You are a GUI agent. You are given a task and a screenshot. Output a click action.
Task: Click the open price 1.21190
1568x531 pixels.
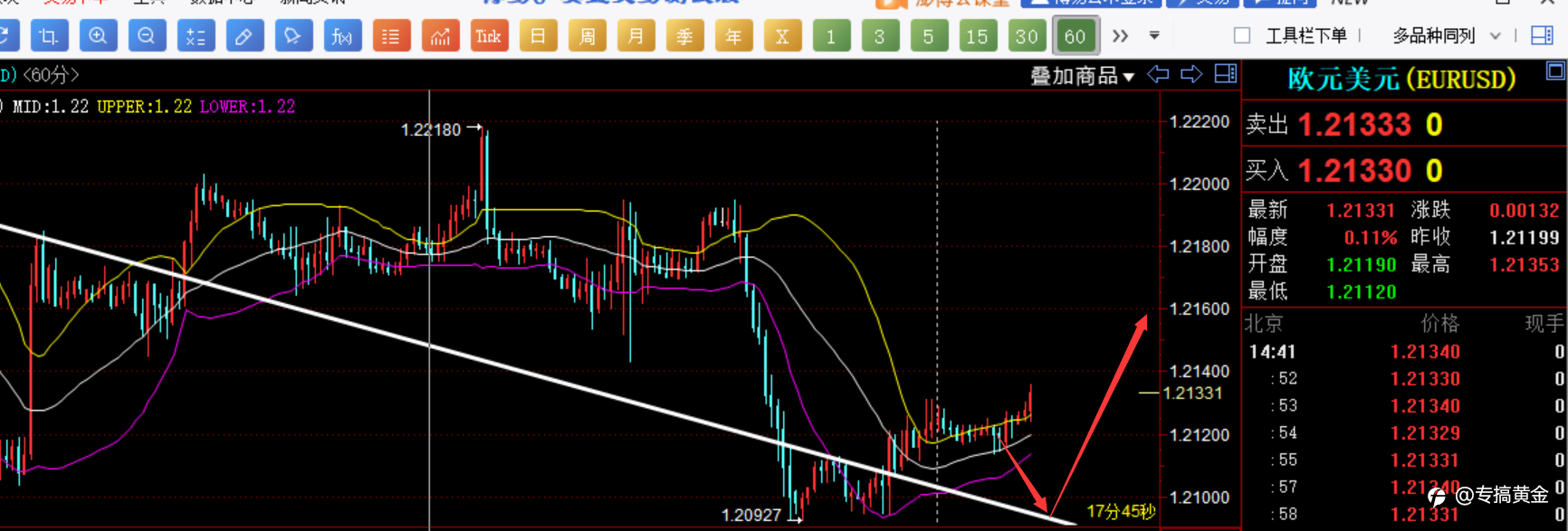tap(1361, 265)
